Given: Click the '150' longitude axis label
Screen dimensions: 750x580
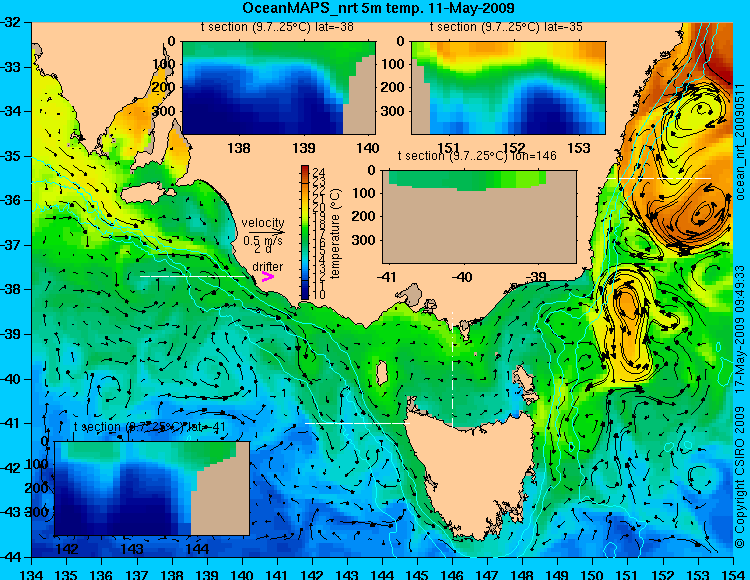Looking at the screenshot, I should [593, 574].
